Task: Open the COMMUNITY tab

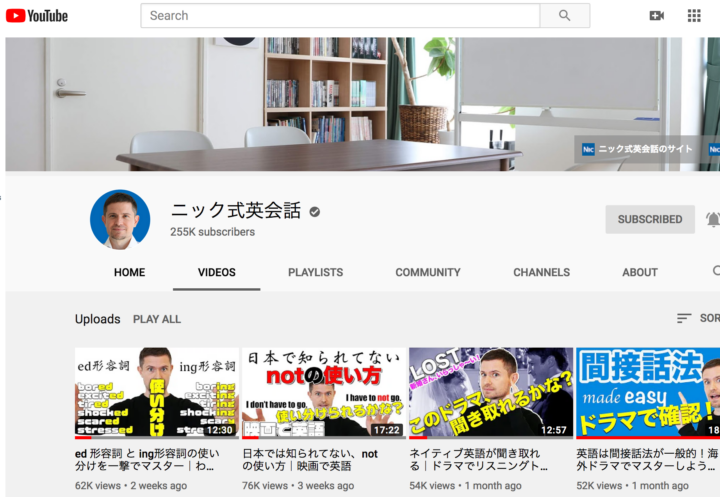Action: click(x=428, y=272)
